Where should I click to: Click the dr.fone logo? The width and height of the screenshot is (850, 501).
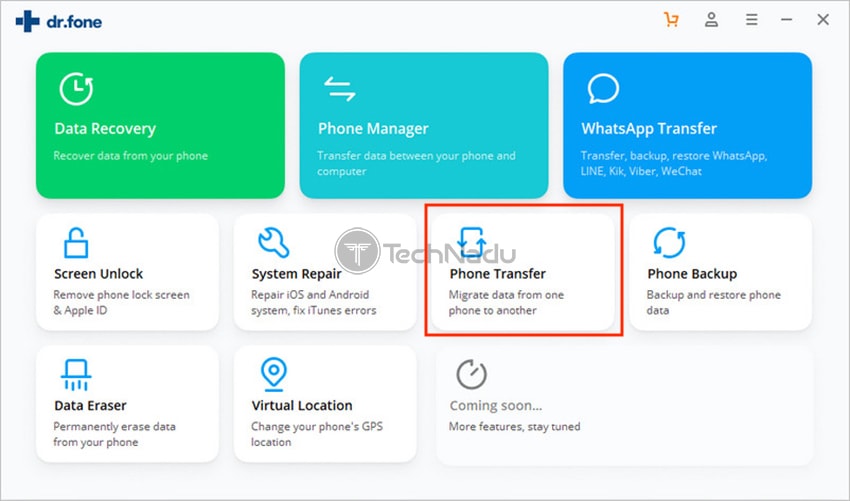click(59, 21)
